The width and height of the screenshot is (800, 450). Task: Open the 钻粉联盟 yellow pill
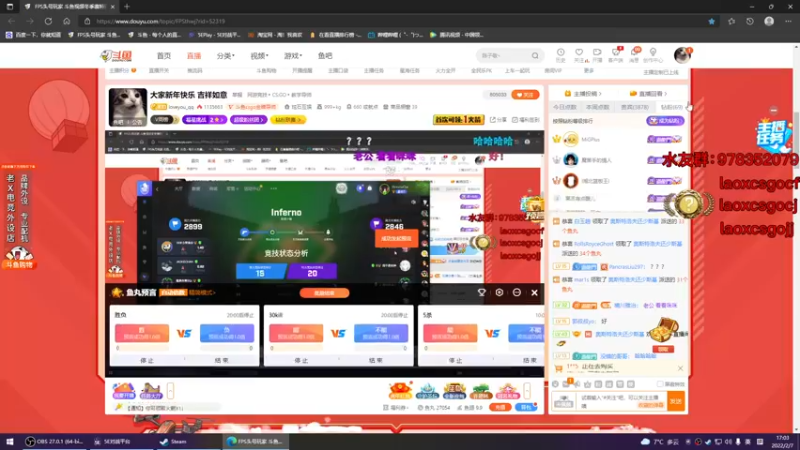pyautogui.click(x=288, y=119)
